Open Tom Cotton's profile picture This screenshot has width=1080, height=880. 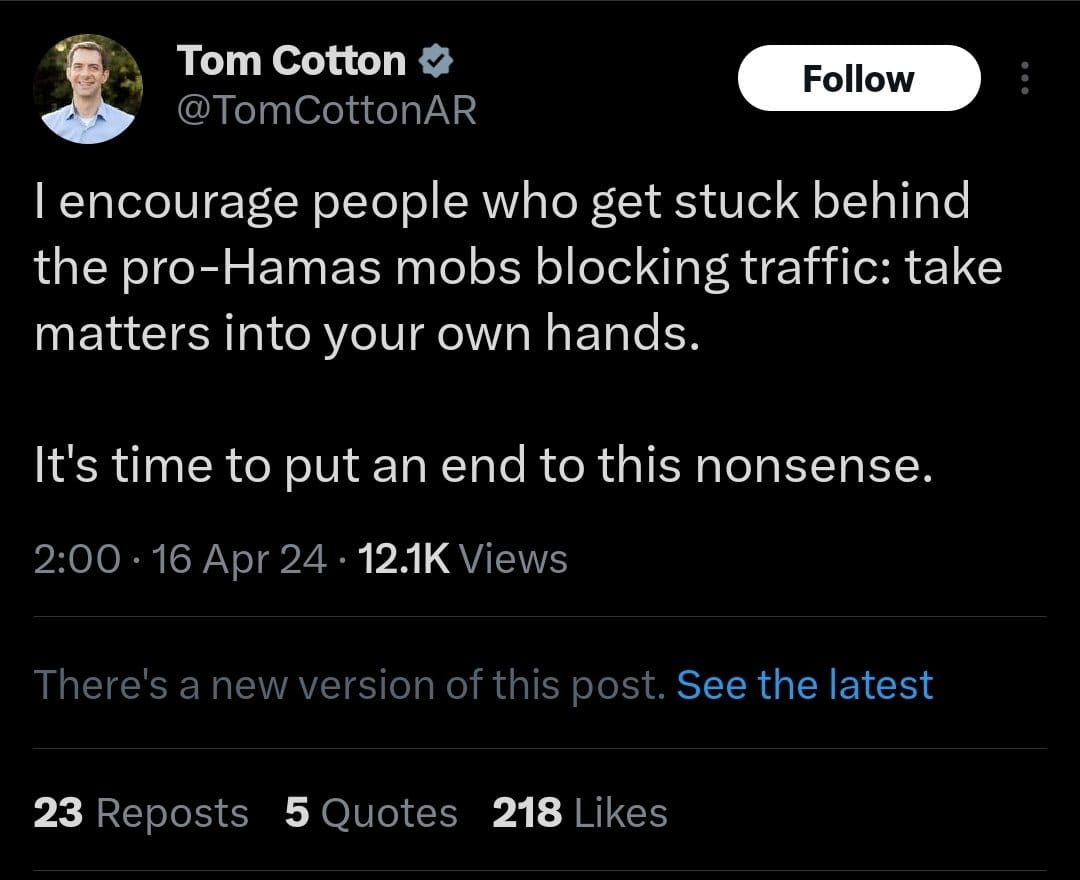88,90
